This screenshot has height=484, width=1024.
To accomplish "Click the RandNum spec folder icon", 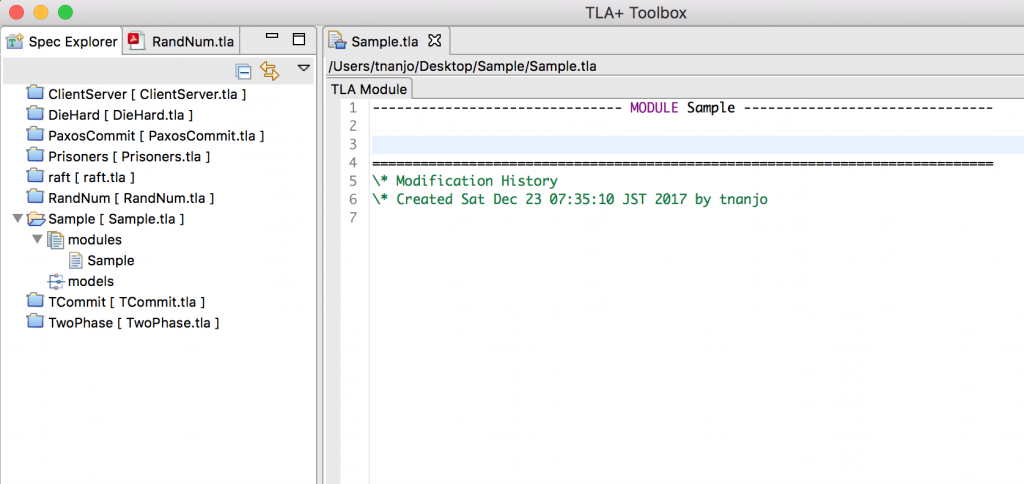I will (35, 197).
